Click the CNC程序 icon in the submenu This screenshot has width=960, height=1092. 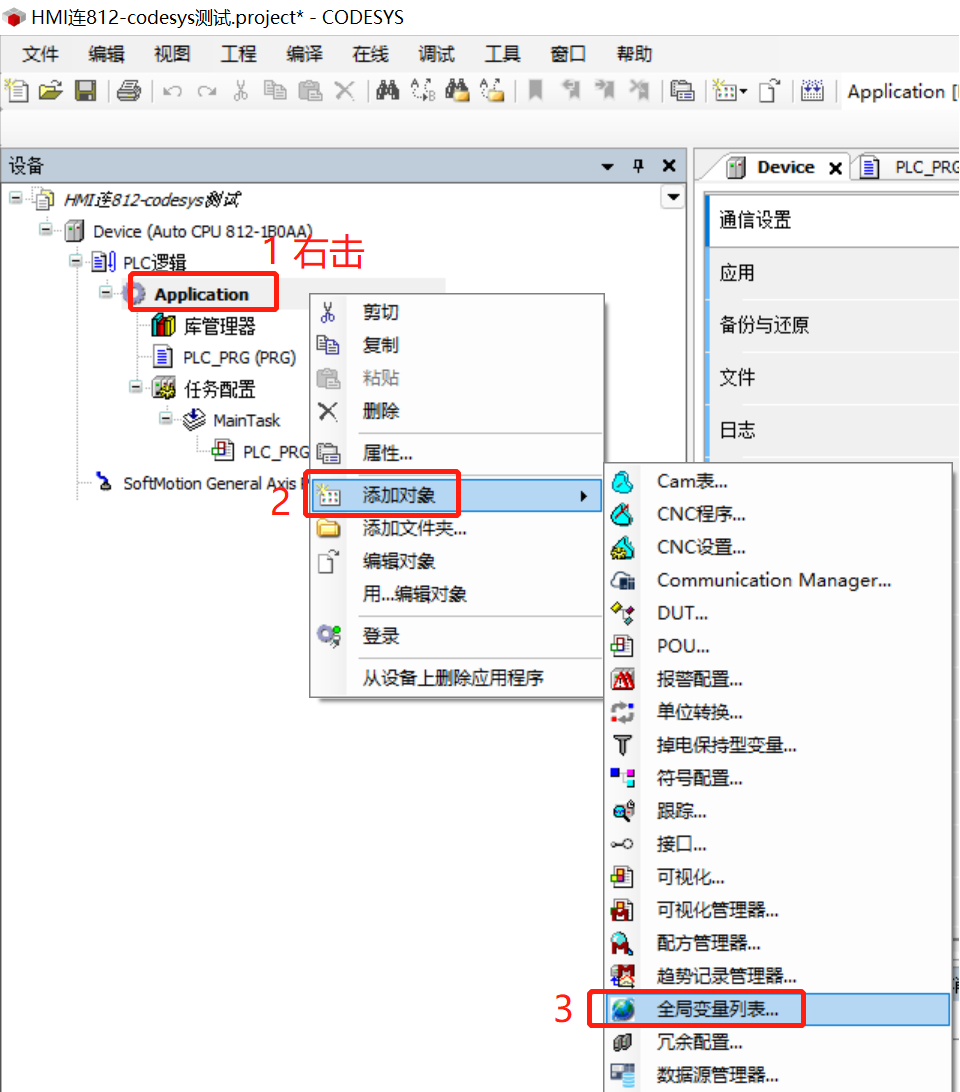point(622,514)
